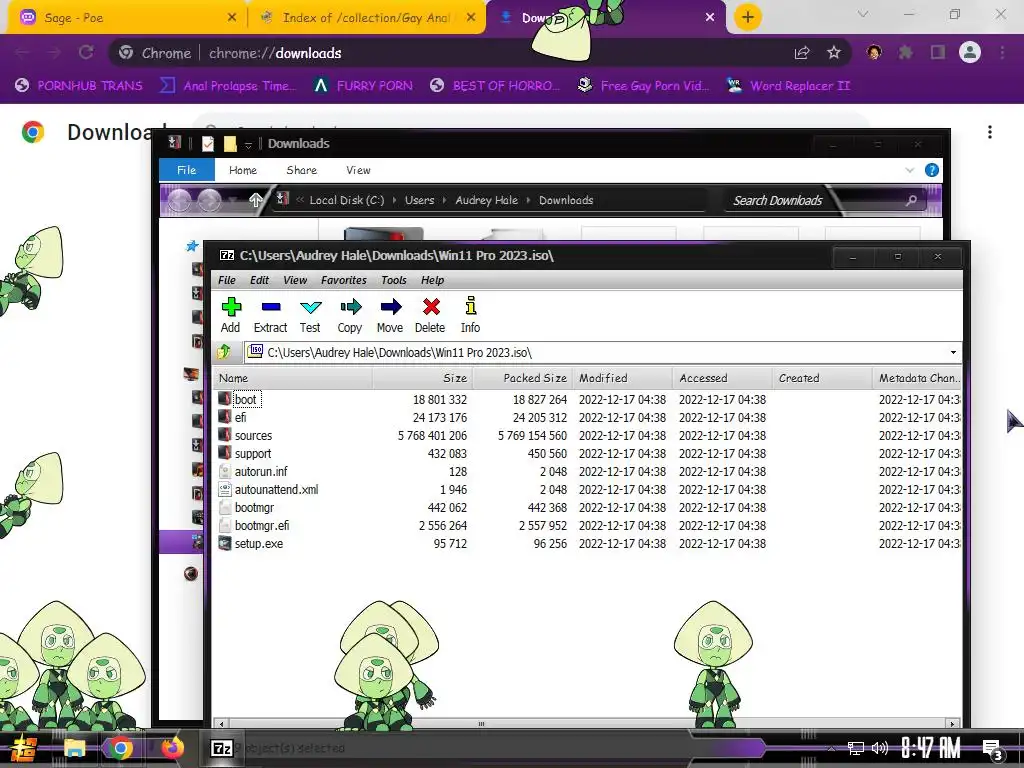The image size is (1024, 768).
Task: Open new Chrome tab with plus button
Action: tap(748, 17)
